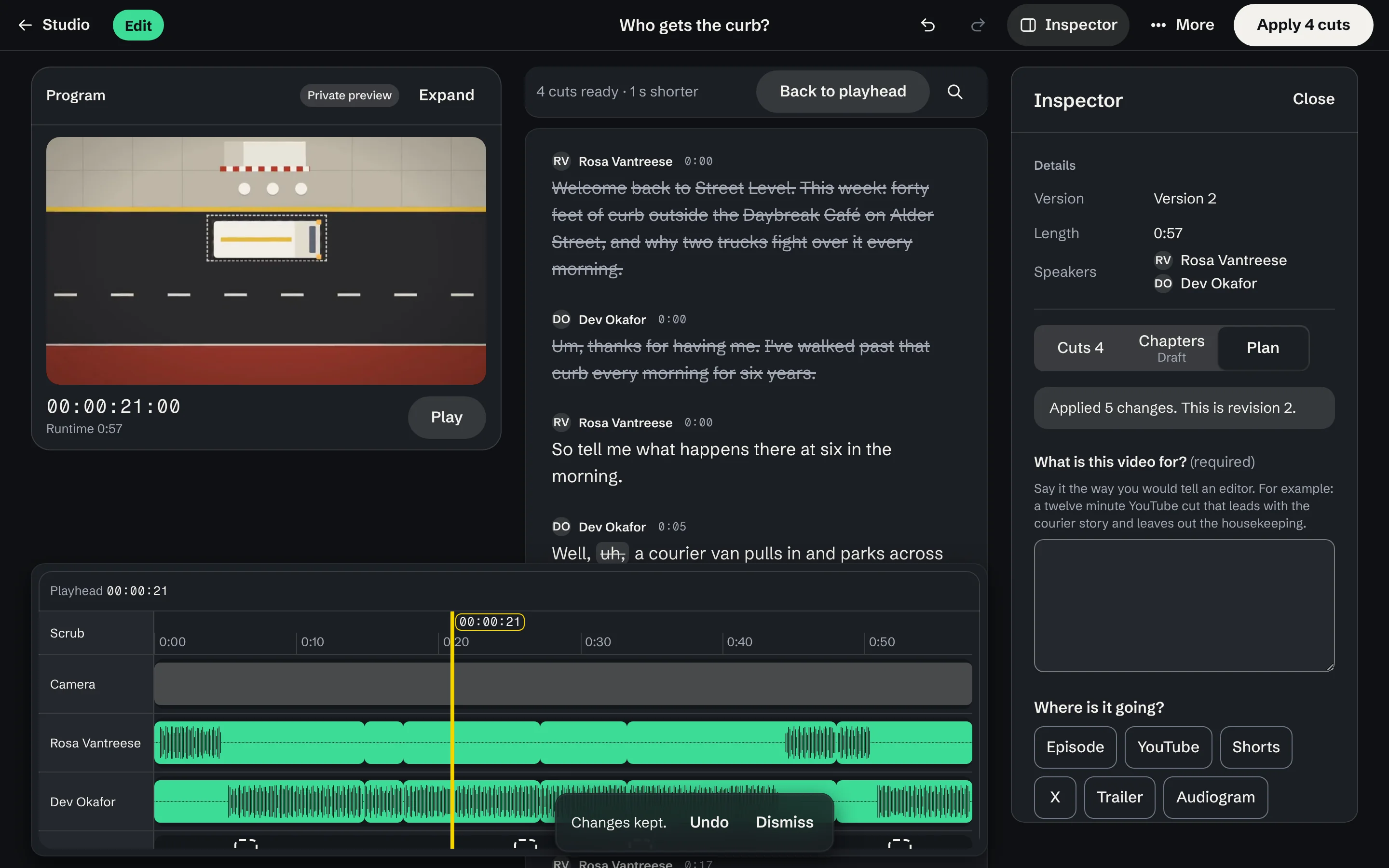
Task: Click Dev Okafor's first audio clip
Action: click(x=259, y=801)
